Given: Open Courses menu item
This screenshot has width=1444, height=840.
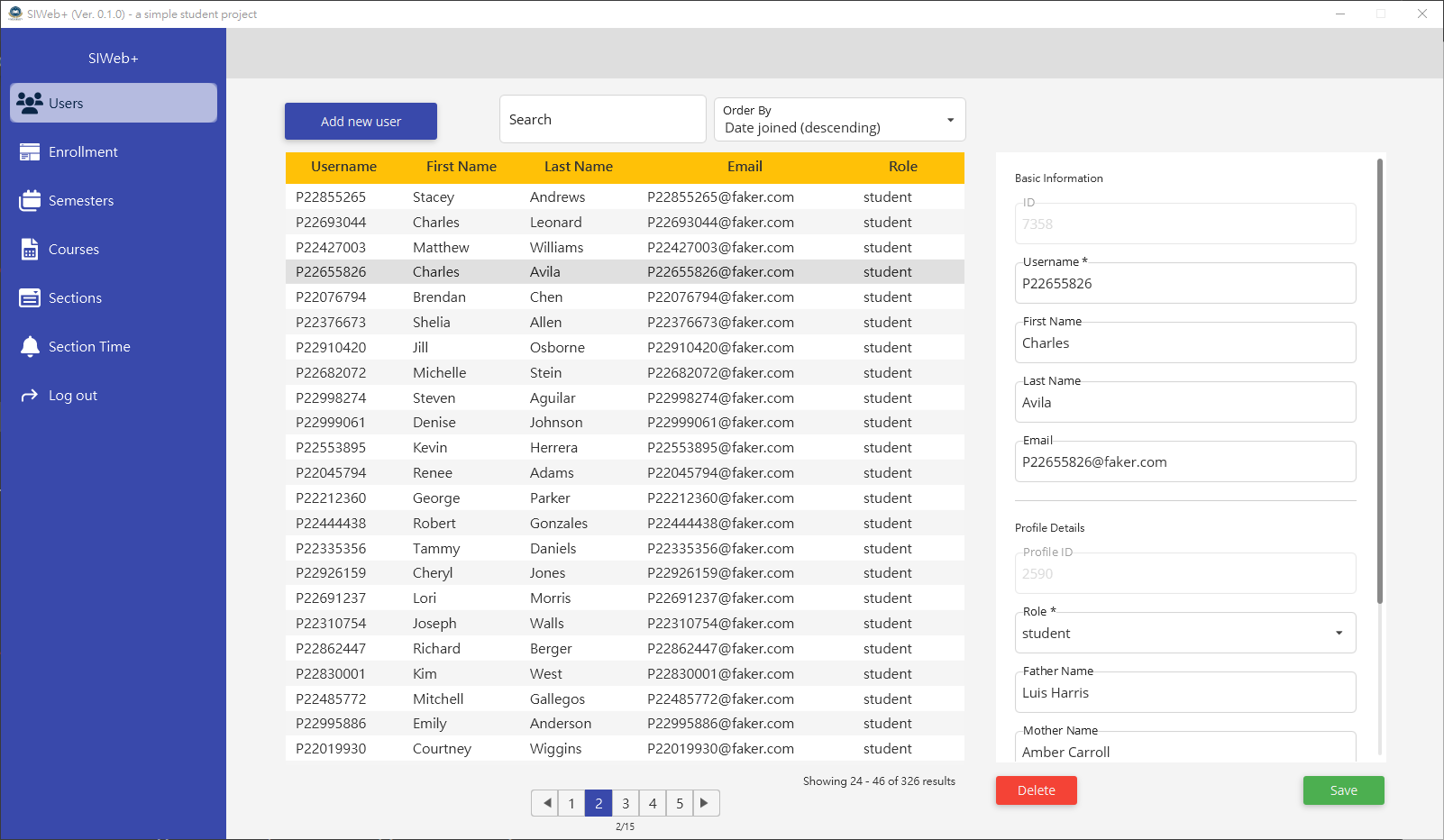Looking at the screenshot, I should pos(114,249).
